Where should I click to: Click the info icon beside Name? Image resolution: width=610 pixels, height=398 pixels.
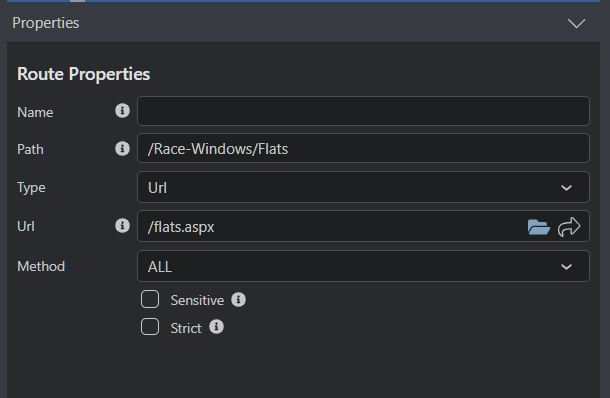(x=122, y=111)
